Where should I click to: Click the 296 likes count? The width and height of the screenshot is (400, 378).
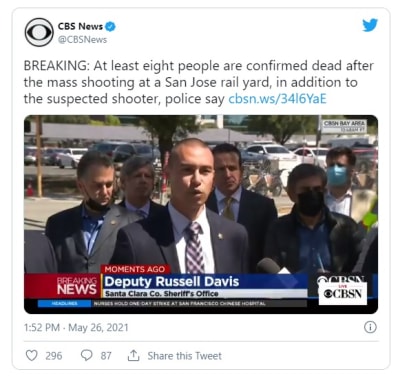(x=54, y=356)
